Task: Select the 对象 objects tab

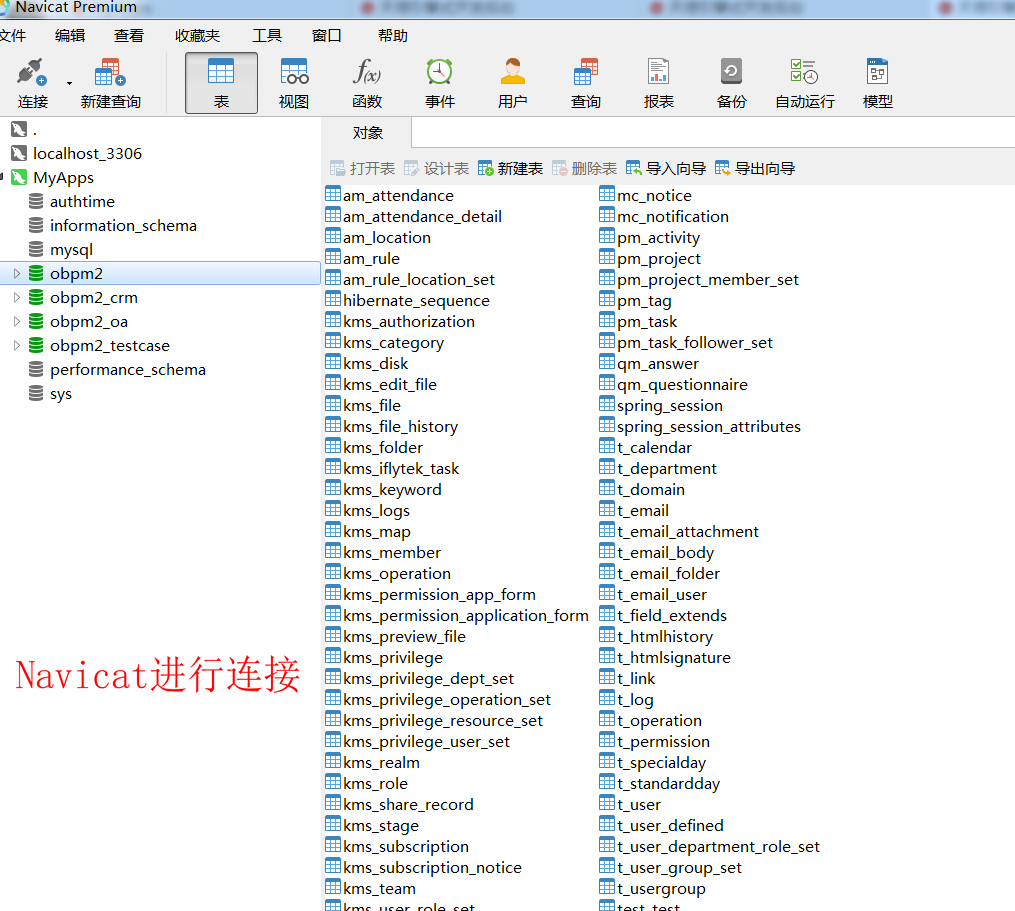Action: (367, 133)
